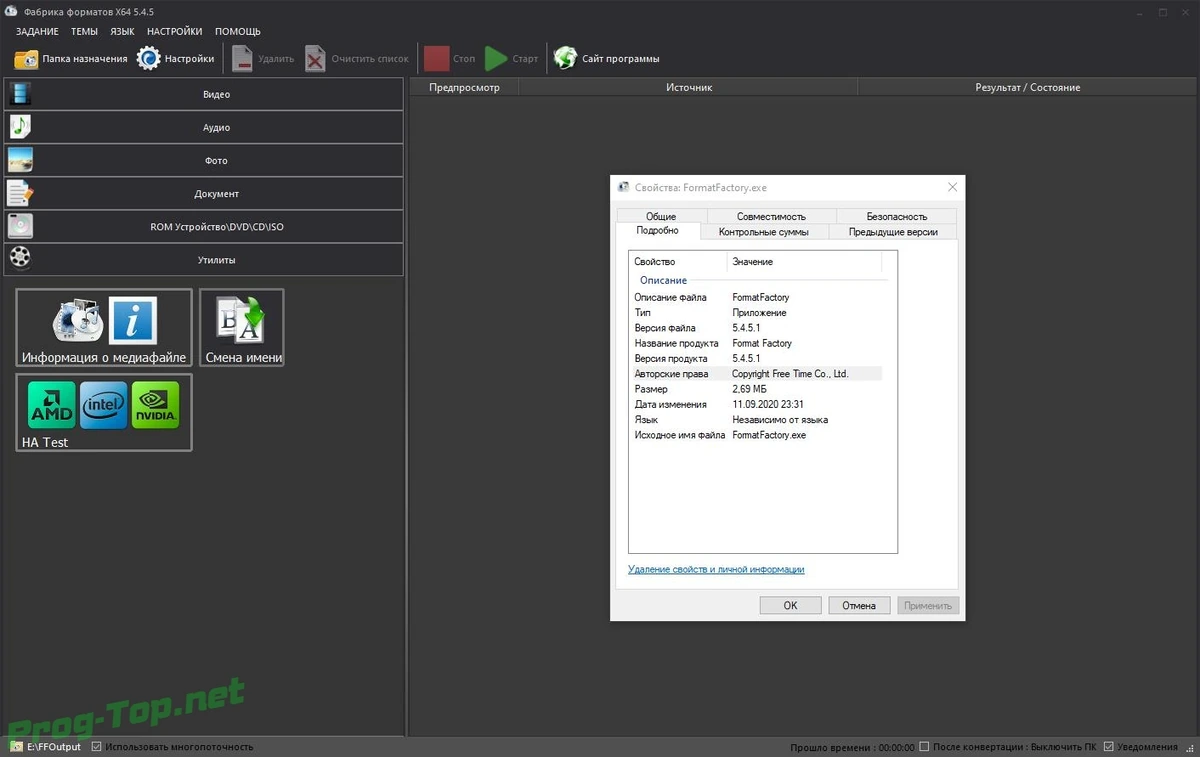Viewport: 1200px width, 757px height.
Task: Click the Фото picture icon
Action: pyautogui.click(x=21, y=160)
